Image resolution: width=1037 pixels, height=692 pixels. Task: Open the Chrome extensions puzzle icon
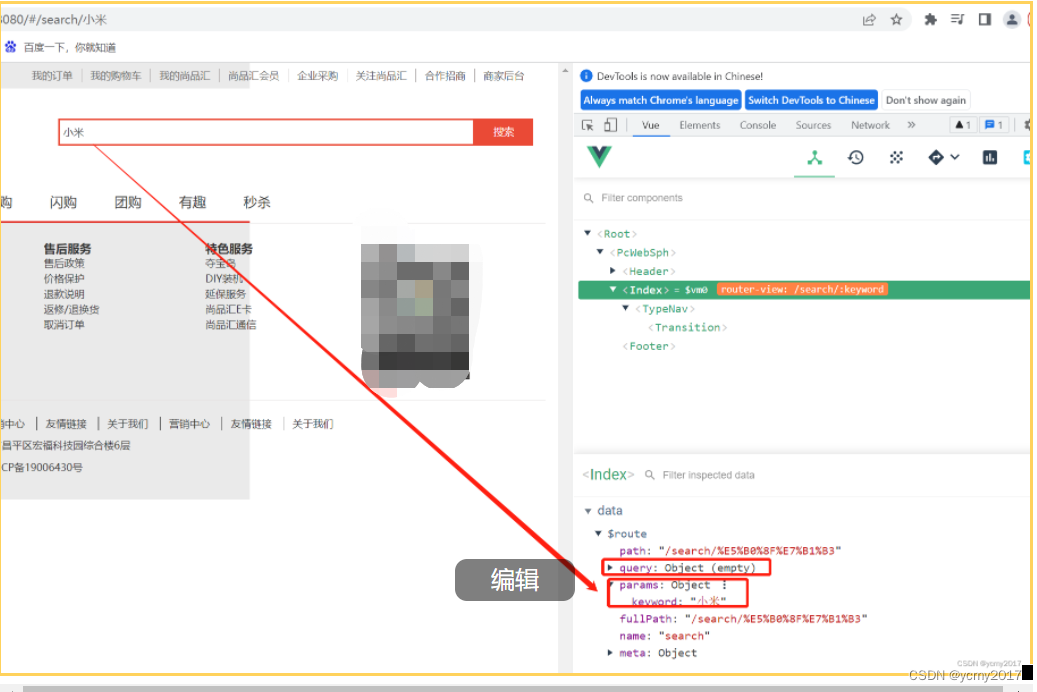(x=930, y=20)
